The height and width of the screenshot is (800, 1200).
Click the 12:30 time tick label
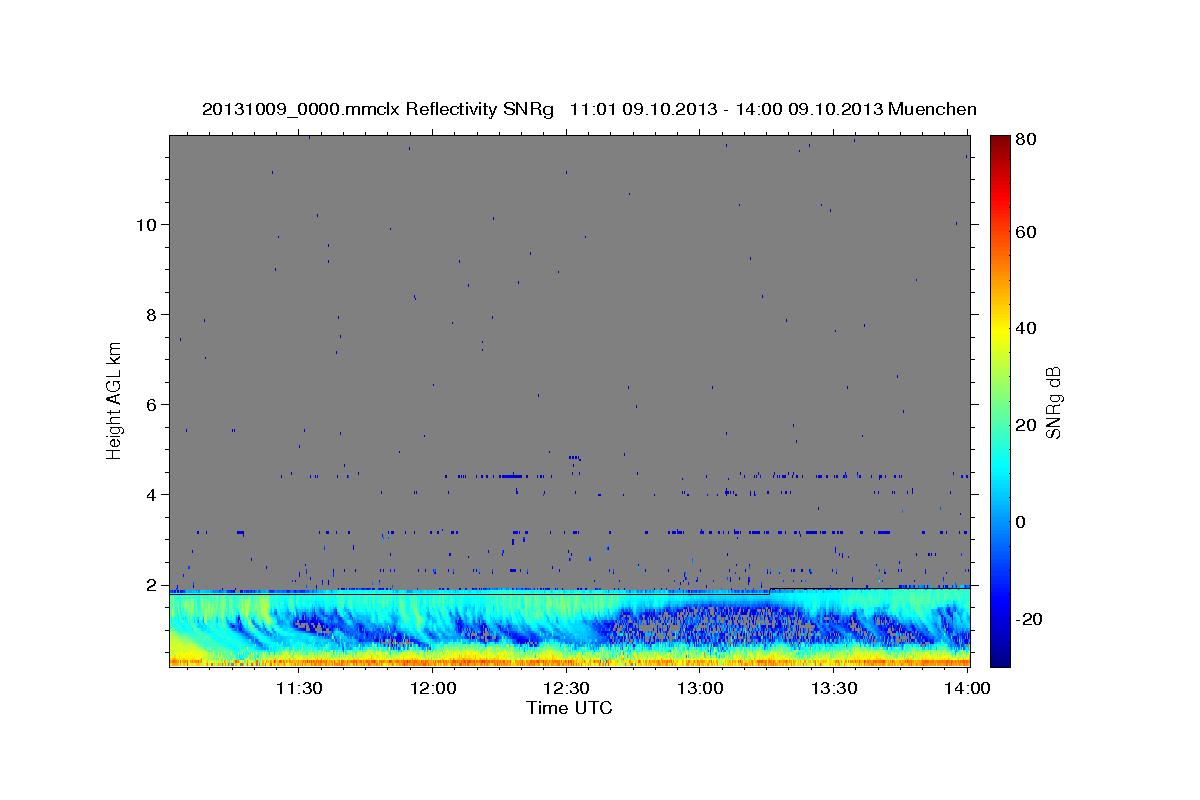[566, 688]
